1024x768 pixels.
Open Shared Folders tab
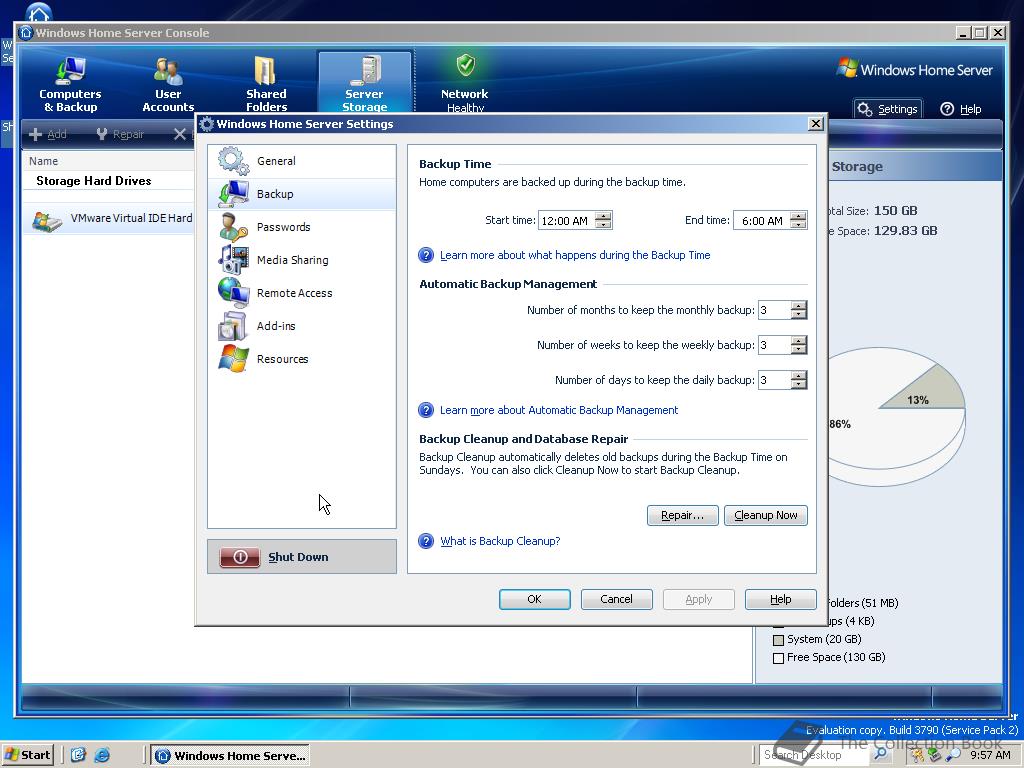click(x=266, y=84)
